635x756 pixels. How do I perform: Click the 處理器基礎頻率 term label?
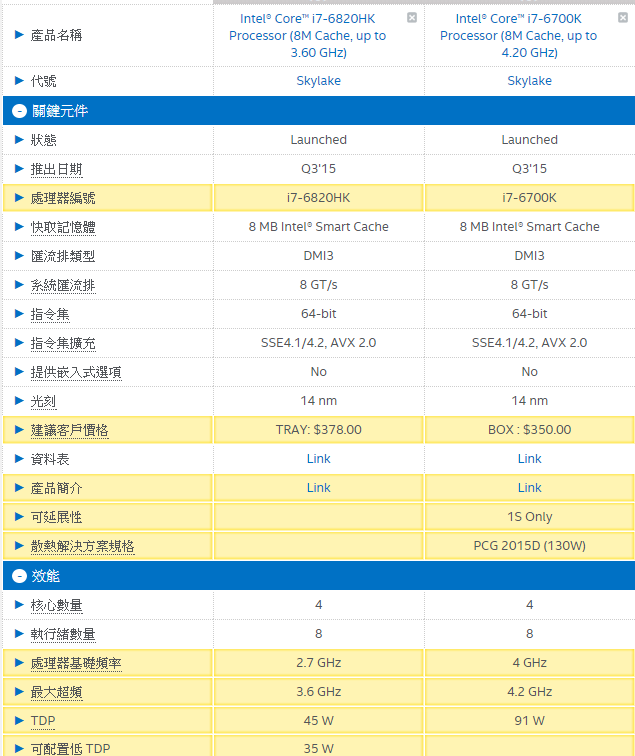76,663
